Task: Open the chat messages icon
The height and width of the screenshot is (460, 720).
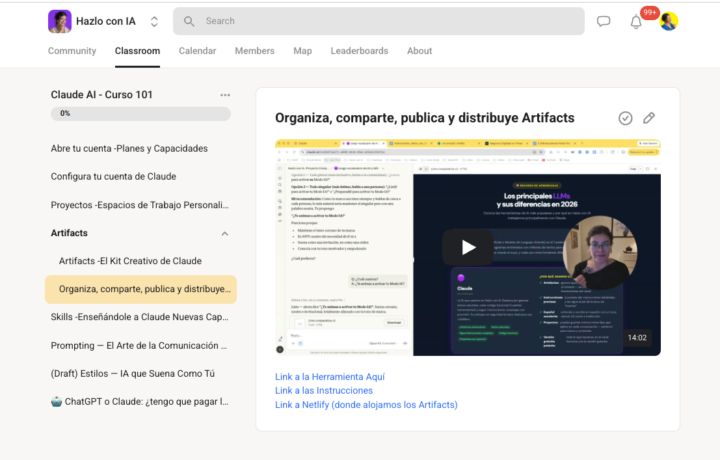Action: pyautogui.click(x=603, y=21)
